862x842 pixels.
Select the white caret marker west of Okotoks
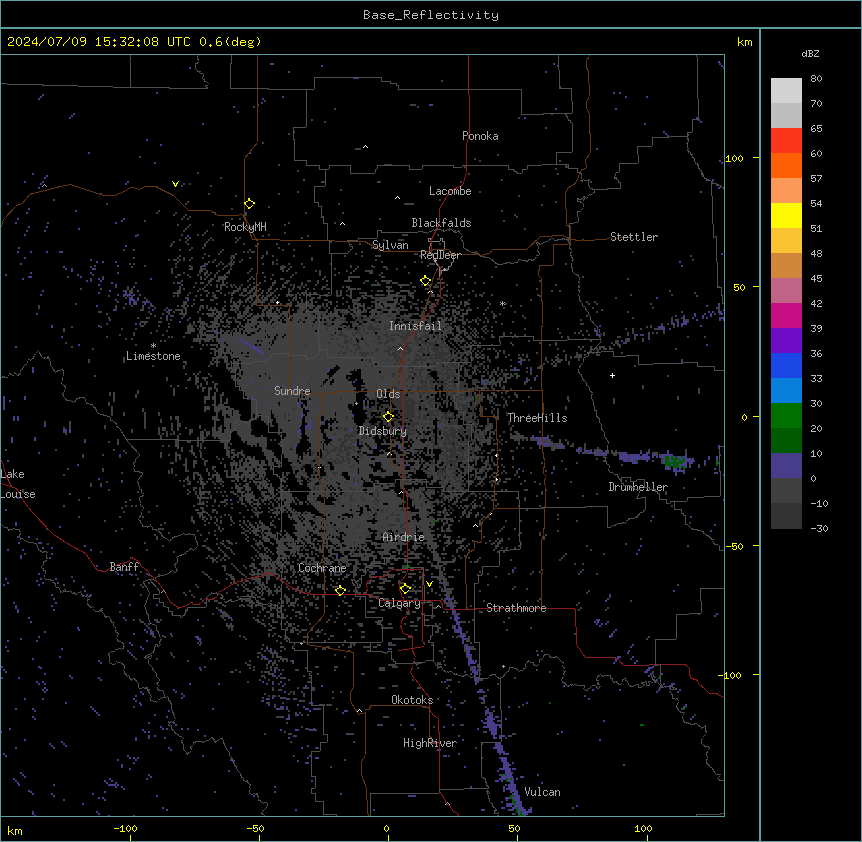coord(360,711)
